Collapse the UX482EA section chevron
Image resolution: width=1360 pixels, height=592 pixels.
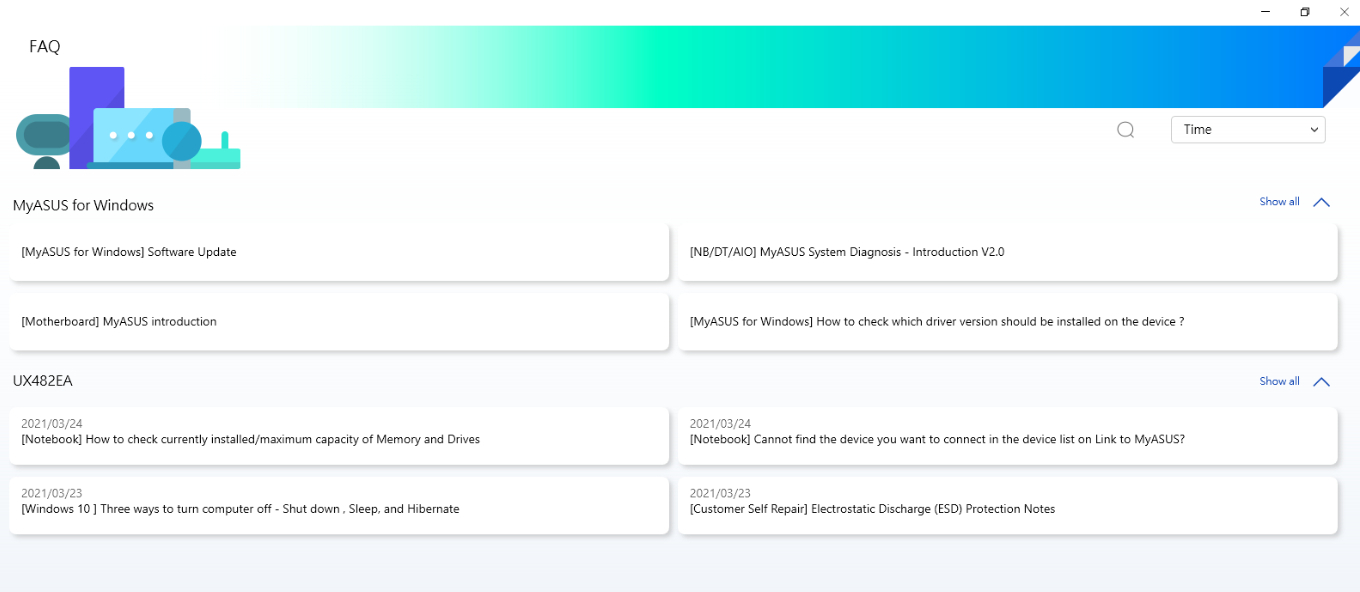point(1321,382)
